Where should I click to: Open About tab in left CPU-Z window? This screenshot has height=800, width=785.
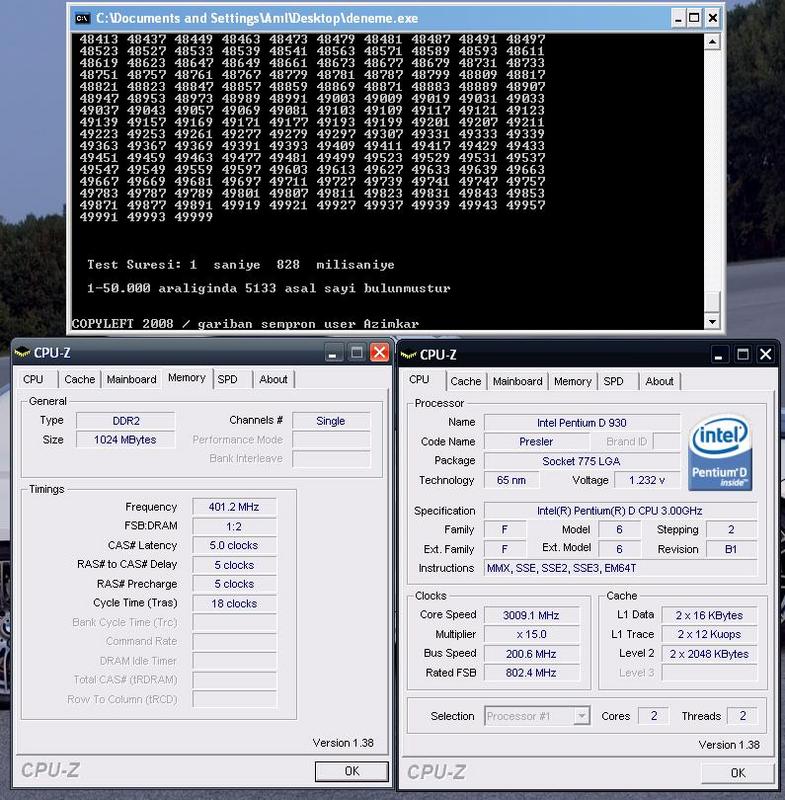click(273, 379)
